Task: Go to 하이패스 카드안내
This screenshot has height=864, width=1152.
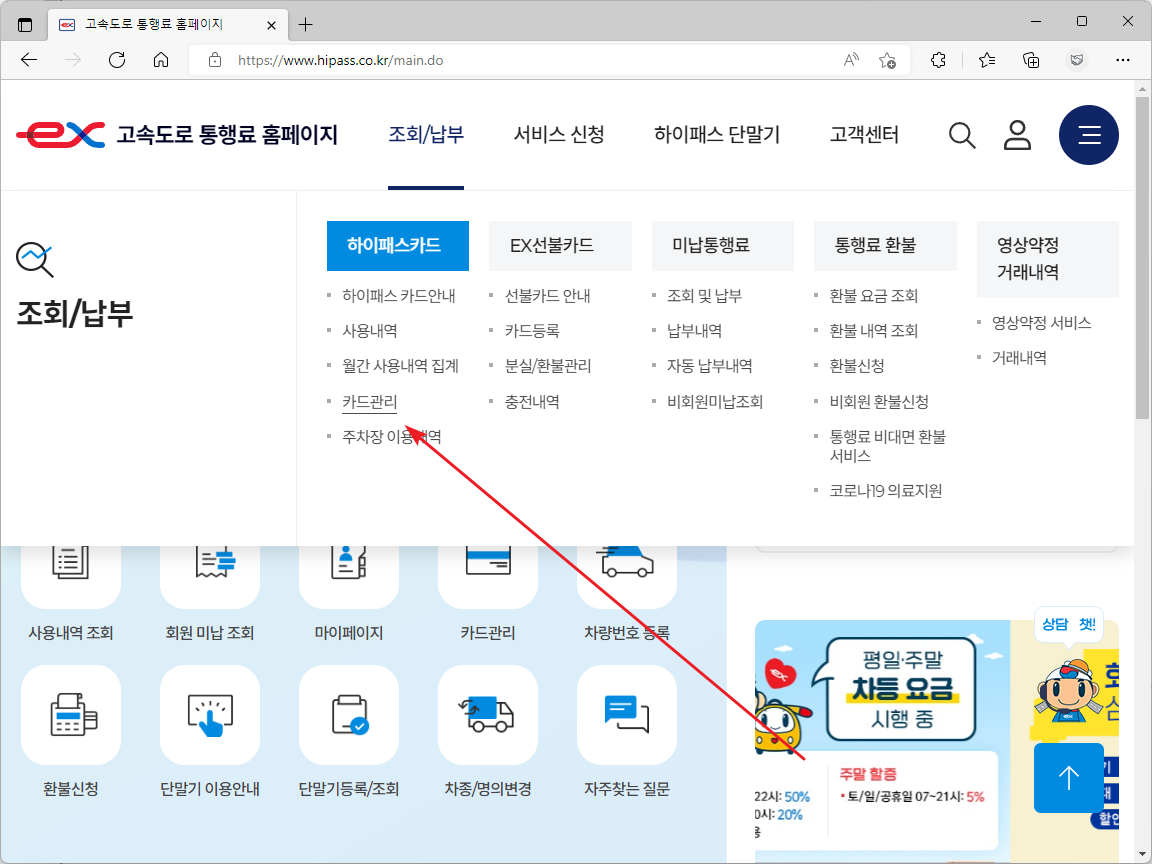Action: (399, 296)
